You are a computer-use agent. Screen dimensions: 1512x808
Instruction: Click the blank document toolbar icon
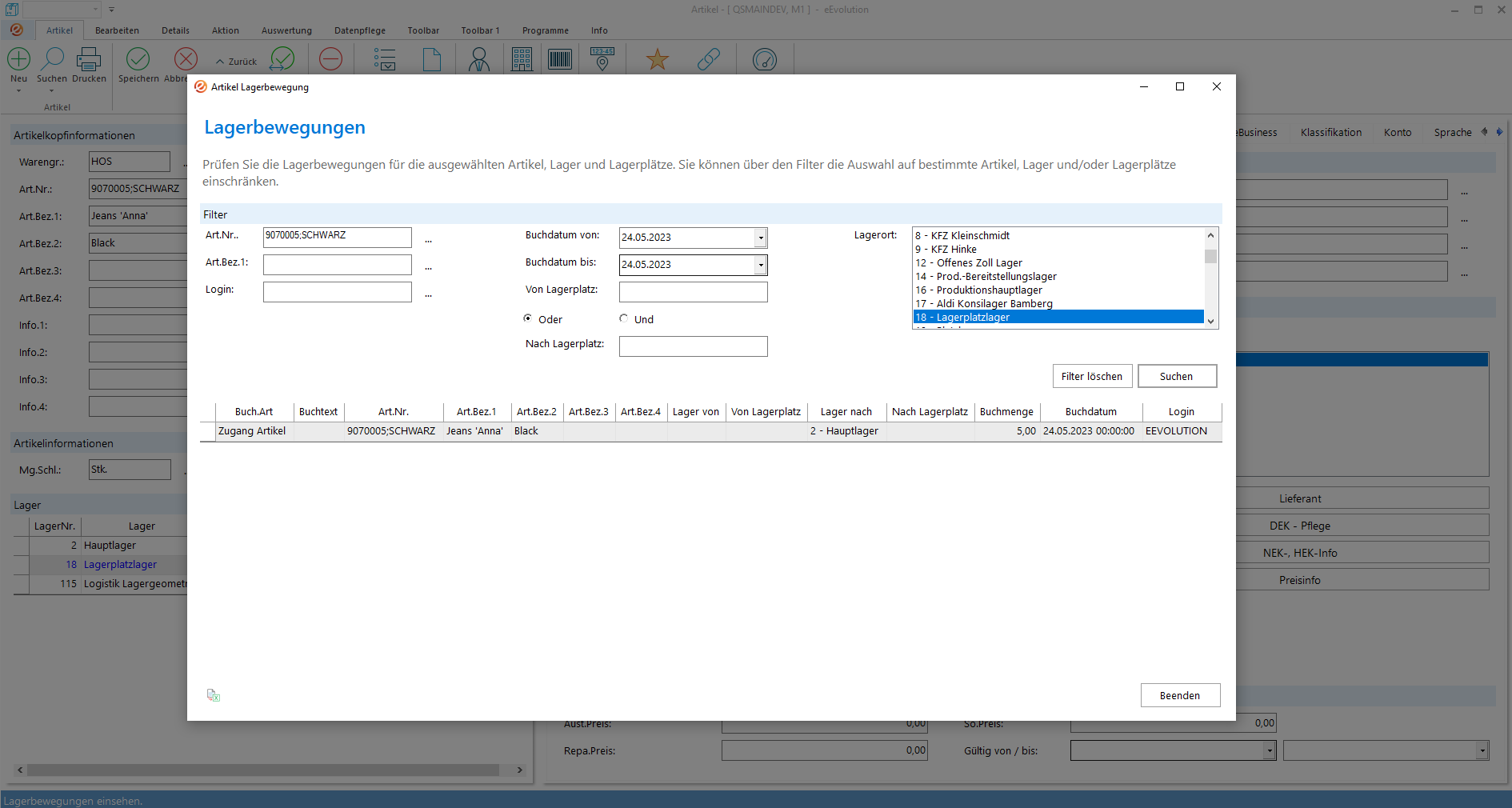(432, 59)
